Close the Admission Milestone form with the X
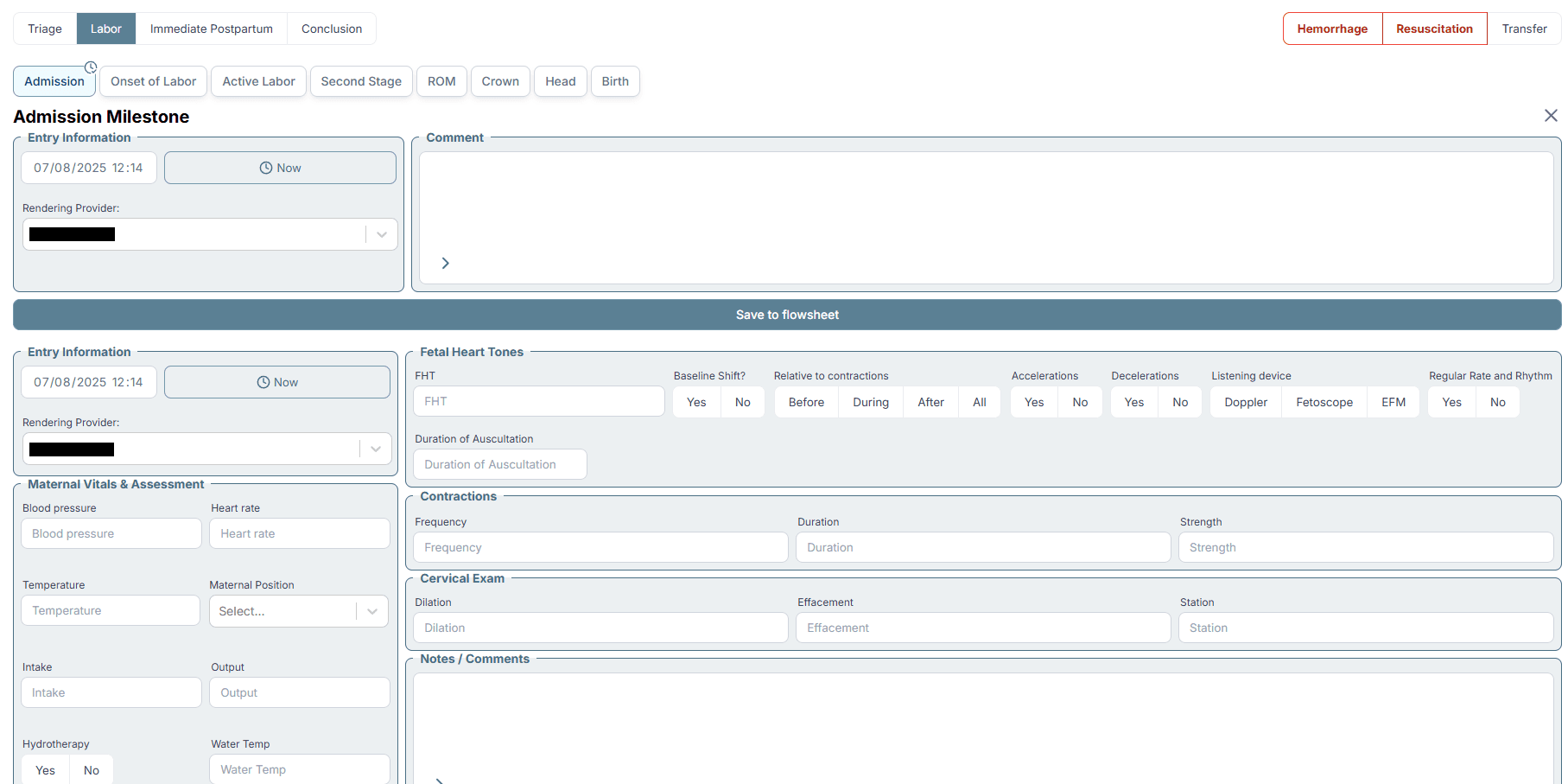1568x784 pixels. point(1551,115)
